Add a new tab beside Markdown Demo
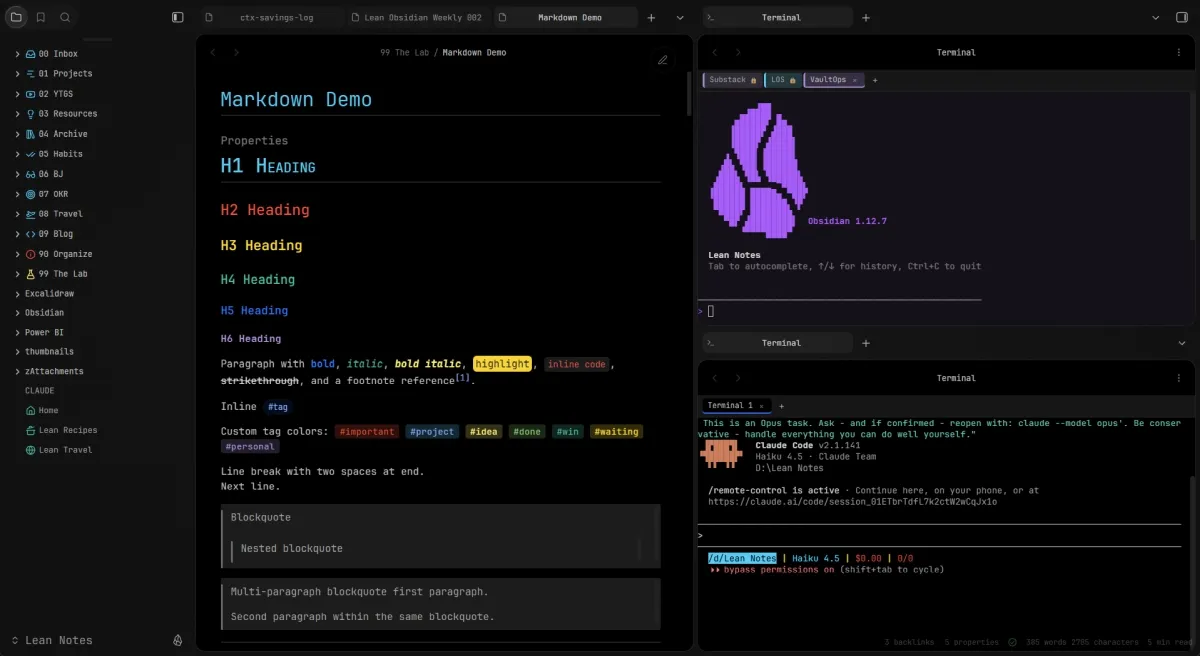1200x656 pixels. (x=652, y=17)
